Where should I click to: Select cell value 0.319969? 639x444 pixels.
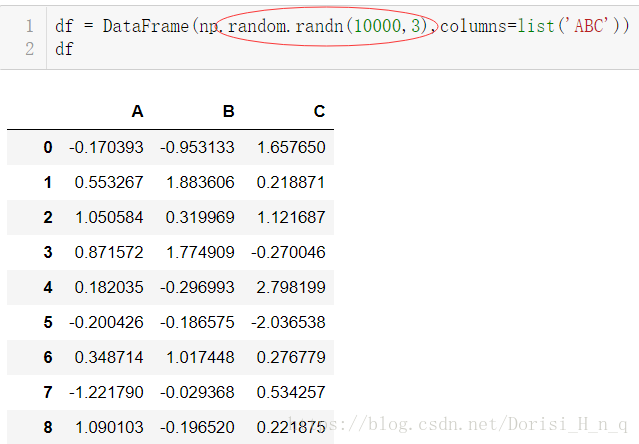200,217
